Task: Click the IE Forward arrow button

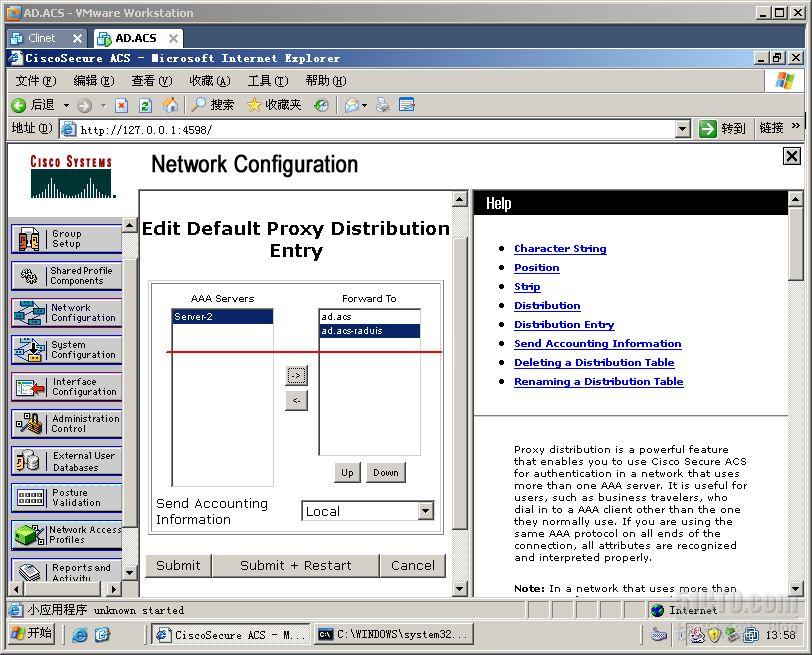Action: tap(84, 106)
